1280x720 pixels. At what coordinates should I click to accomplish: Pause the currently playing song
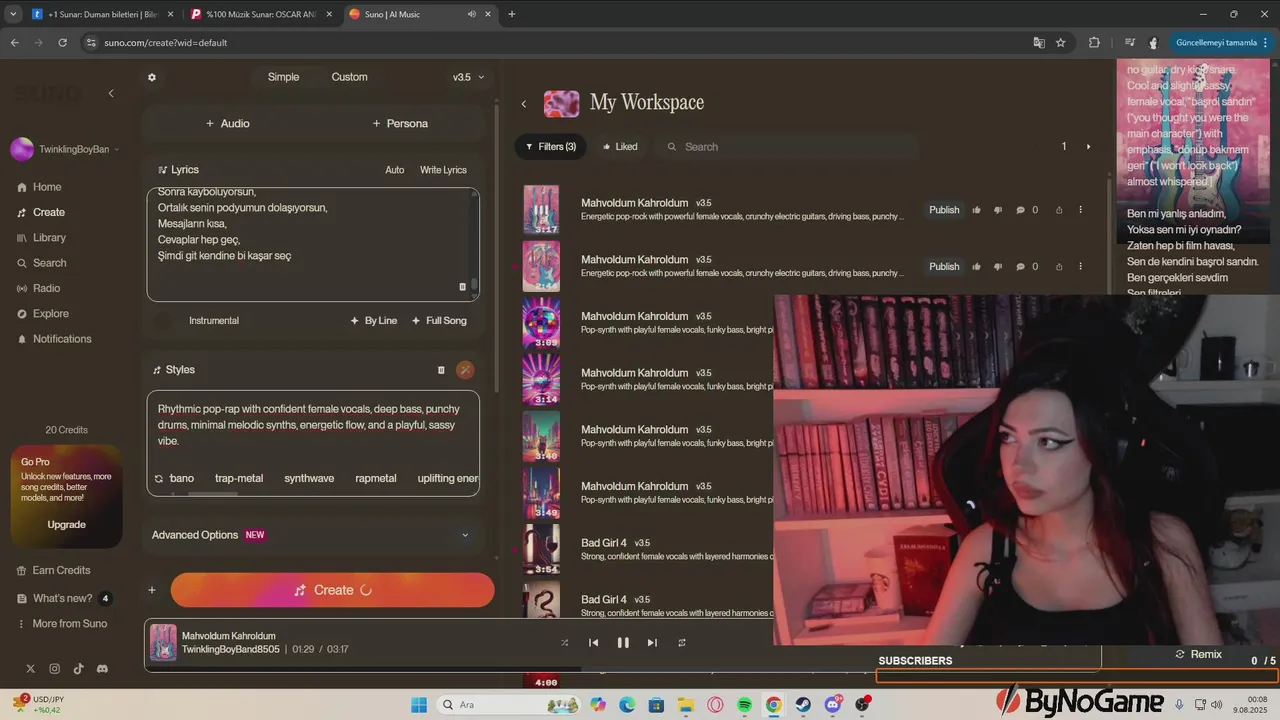[623, 643]
